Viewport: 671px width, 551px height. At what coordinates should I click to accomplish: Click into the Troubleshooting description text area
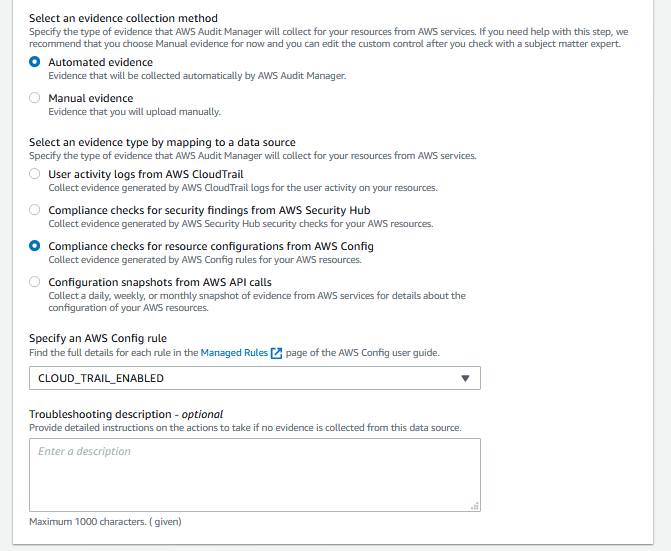(255, 475)
